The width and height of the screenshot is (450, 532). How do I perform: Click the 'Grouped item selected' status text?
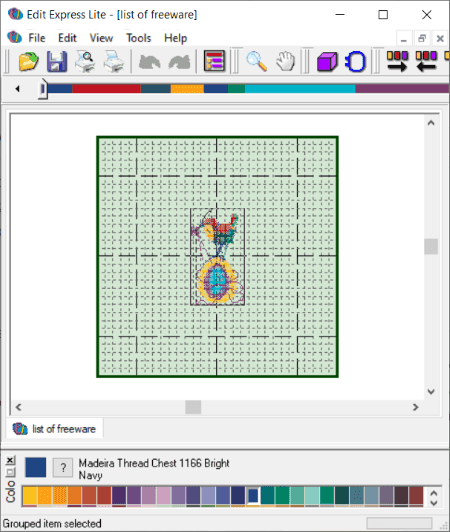point(52,524)
